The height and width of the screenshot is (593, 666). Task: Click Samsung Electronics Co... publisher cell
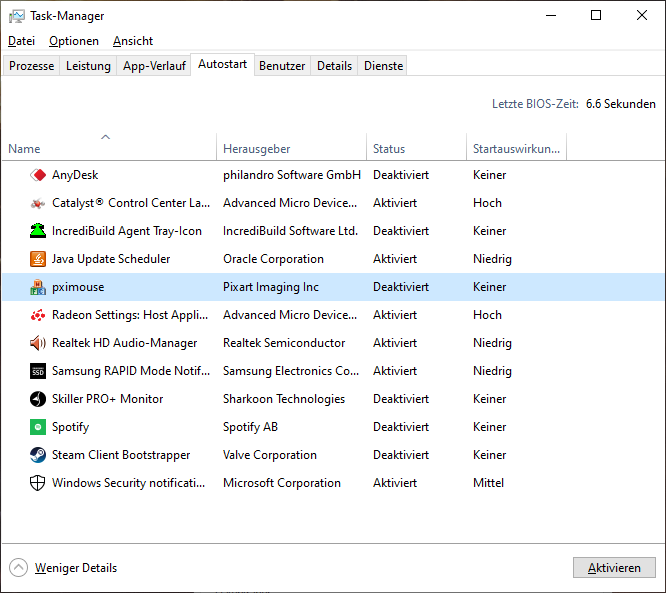coord(291,371)
